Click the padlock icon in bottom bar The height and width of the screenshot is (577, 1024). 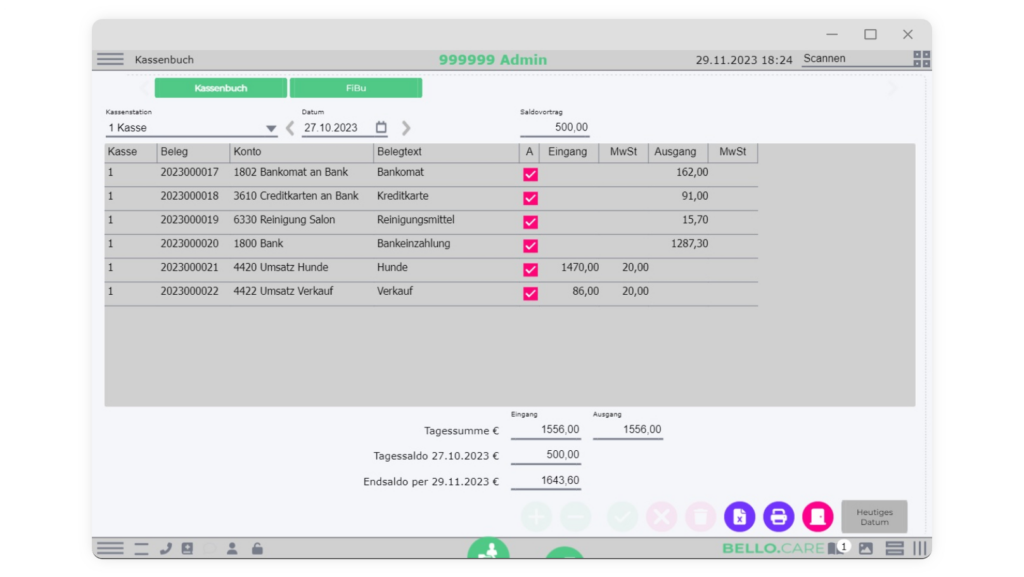257,548
